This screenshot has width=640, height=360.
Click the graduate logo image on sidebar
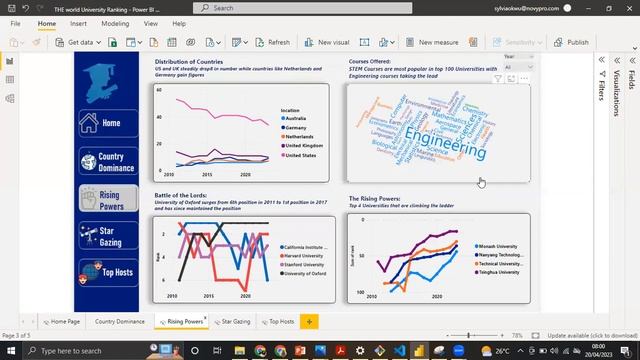pyautogui.click(x=100, y=83)
